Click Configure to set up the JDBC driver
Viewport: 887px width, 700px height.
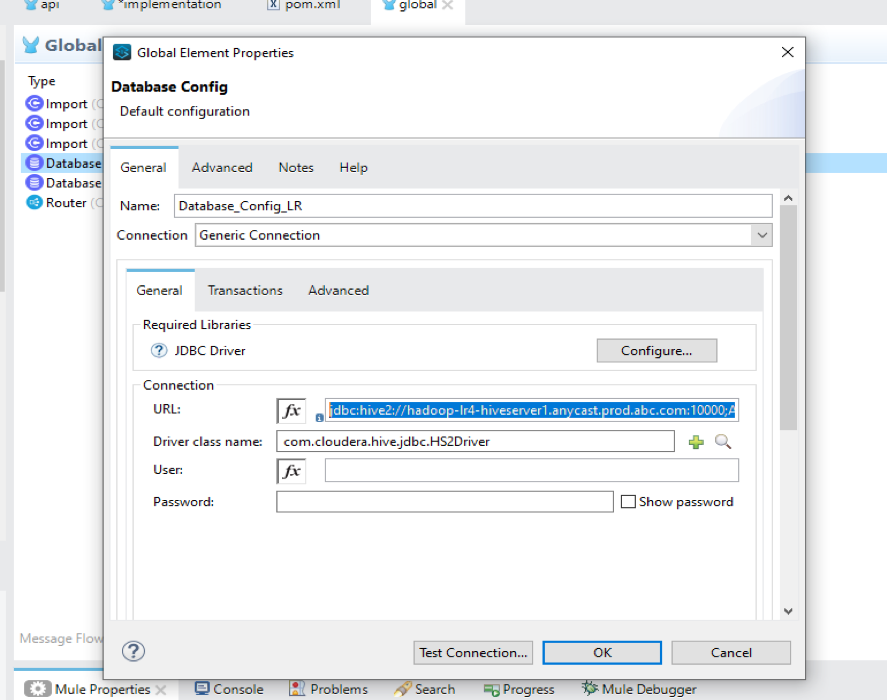coord(656,350)
